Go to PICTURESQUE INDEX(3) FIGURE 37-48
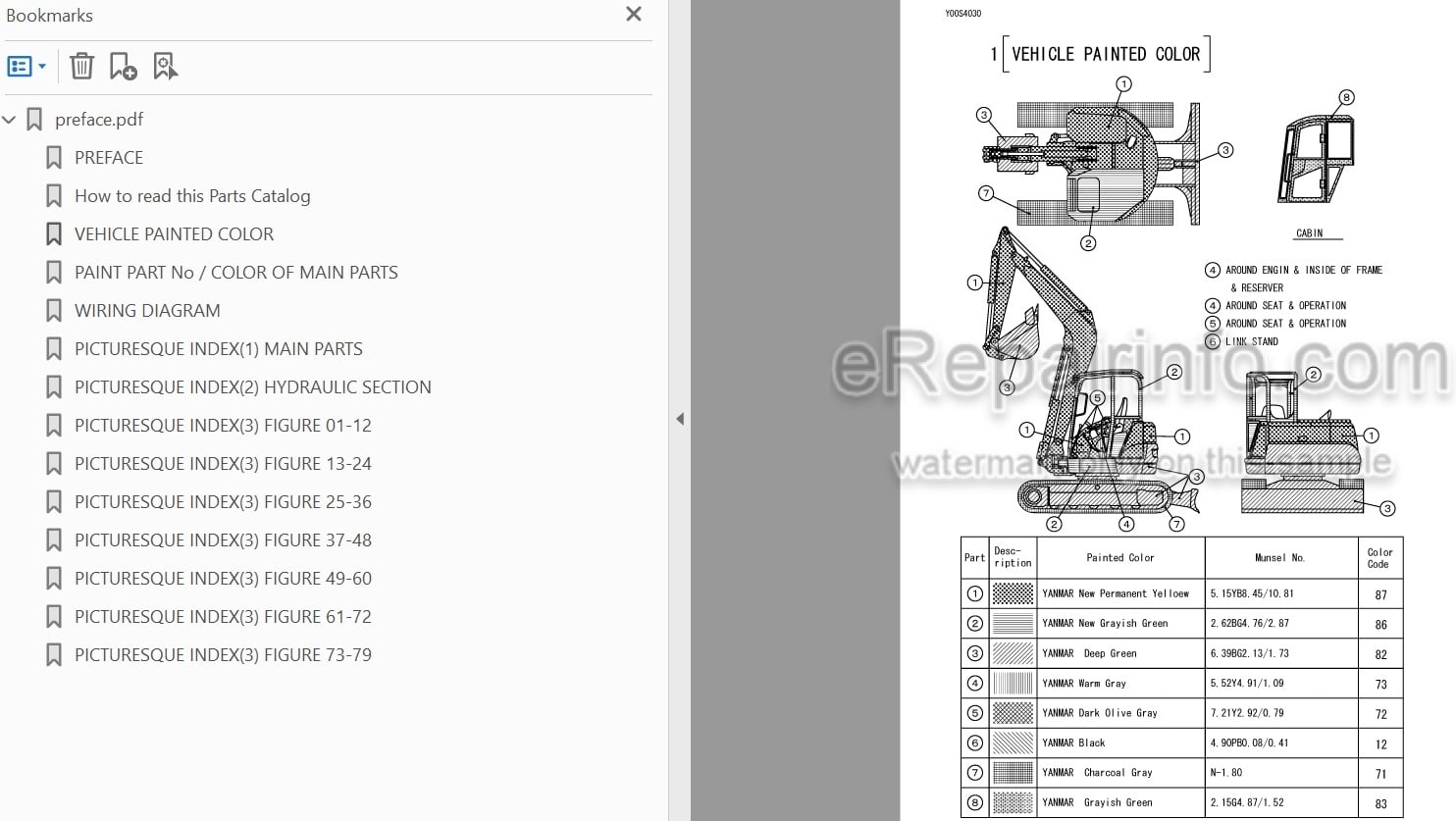 coord(224,540)
